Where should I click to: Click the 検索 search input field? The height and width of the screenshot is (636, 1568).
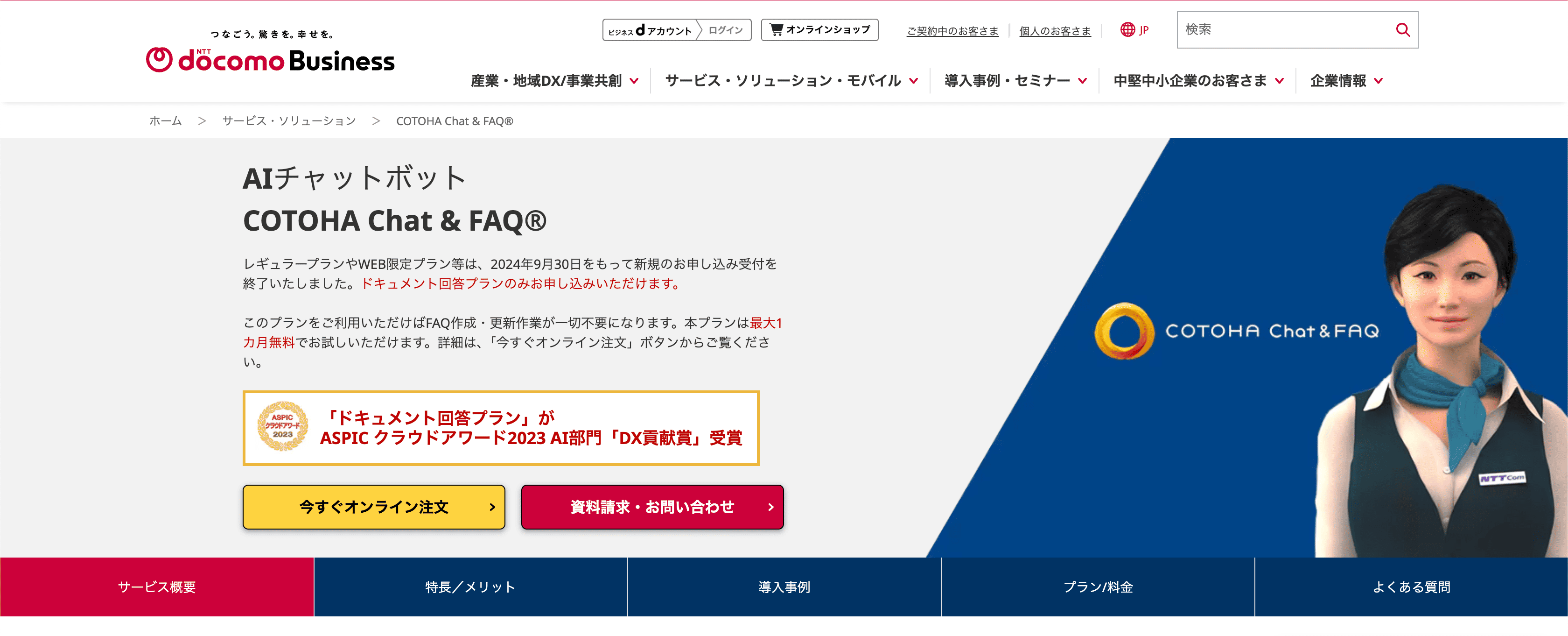point(1278,29)
